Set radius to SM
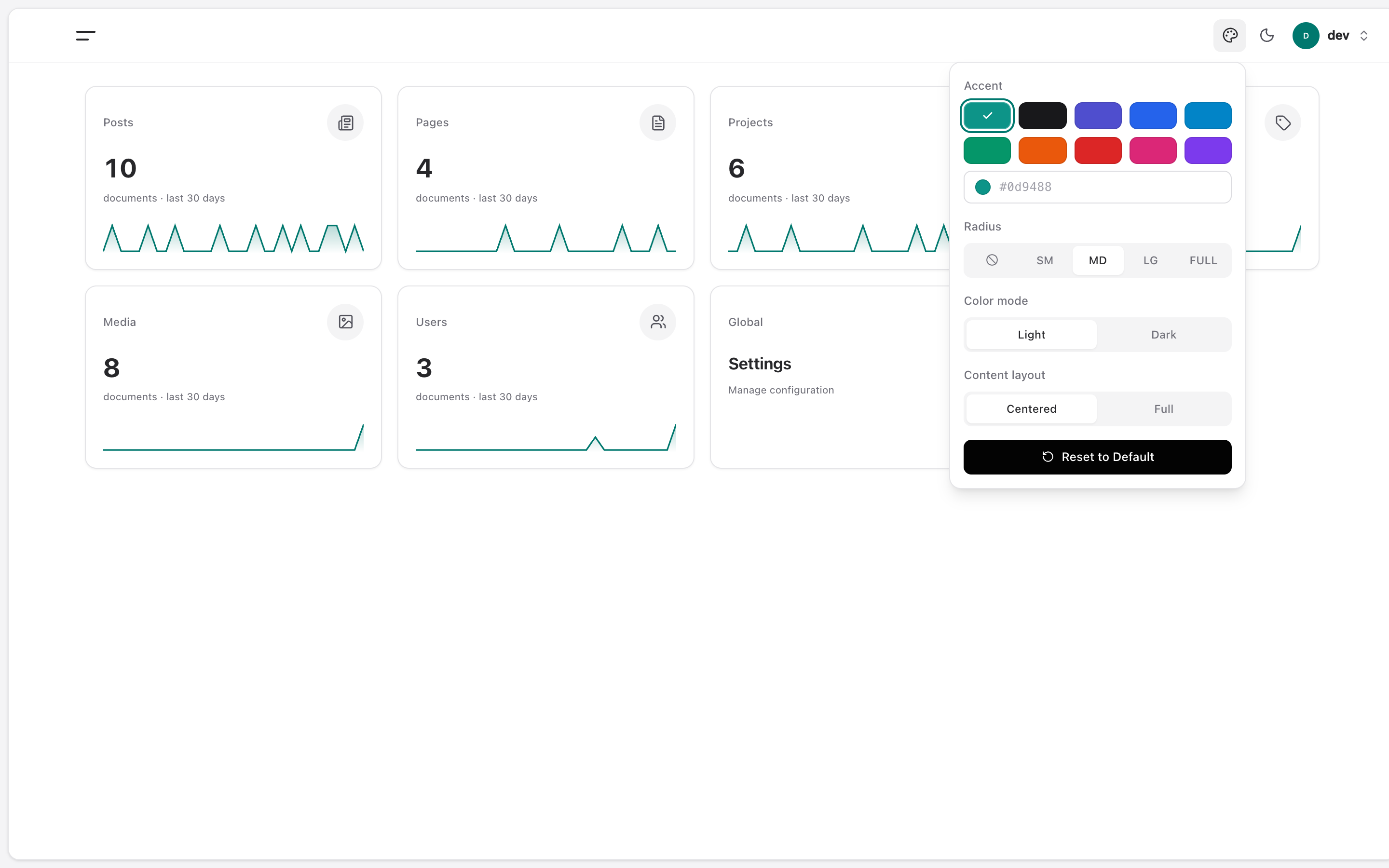The width and height of the screenshot is (1389, 868). (1045, 260)
